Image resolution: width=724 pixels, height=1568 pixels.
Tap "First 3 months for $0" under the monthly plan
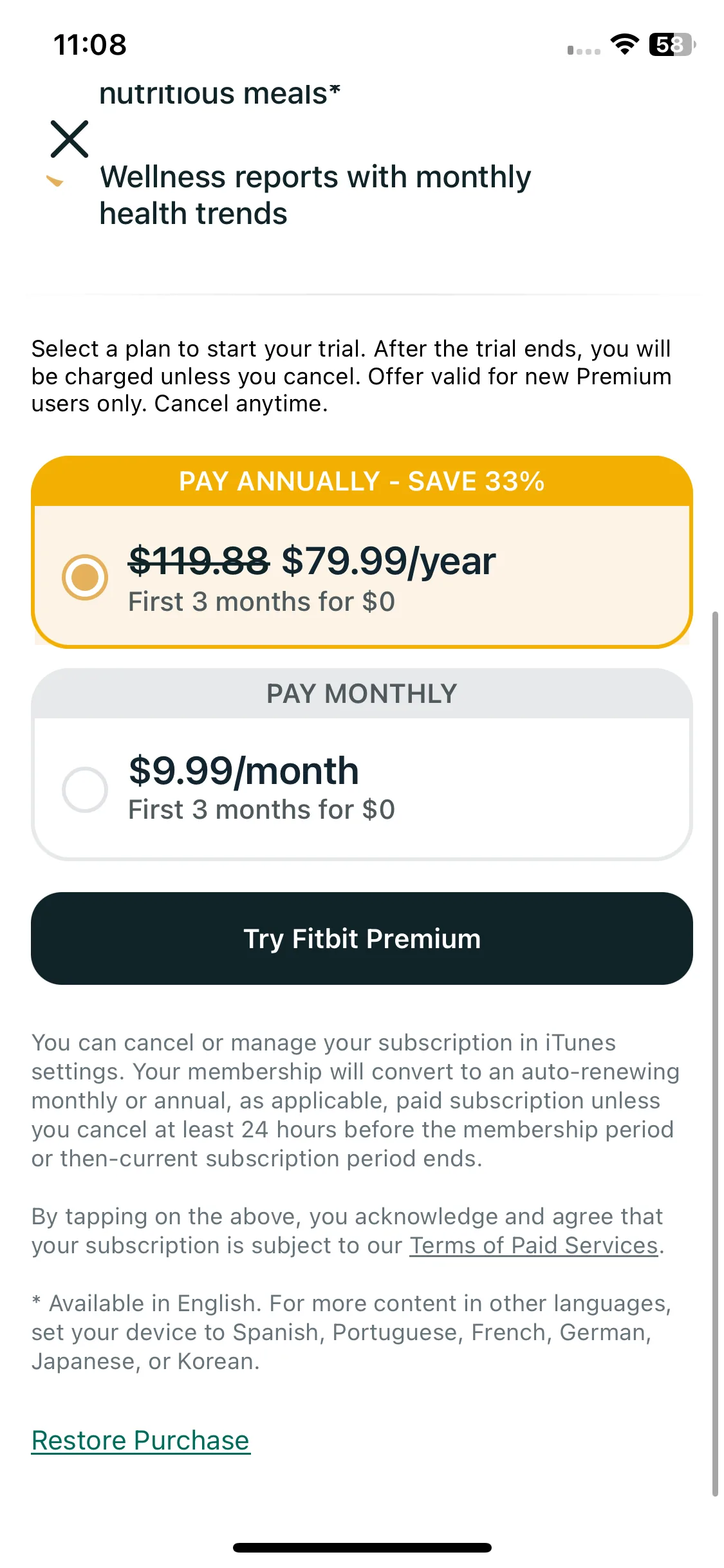[x=261, y=810]
